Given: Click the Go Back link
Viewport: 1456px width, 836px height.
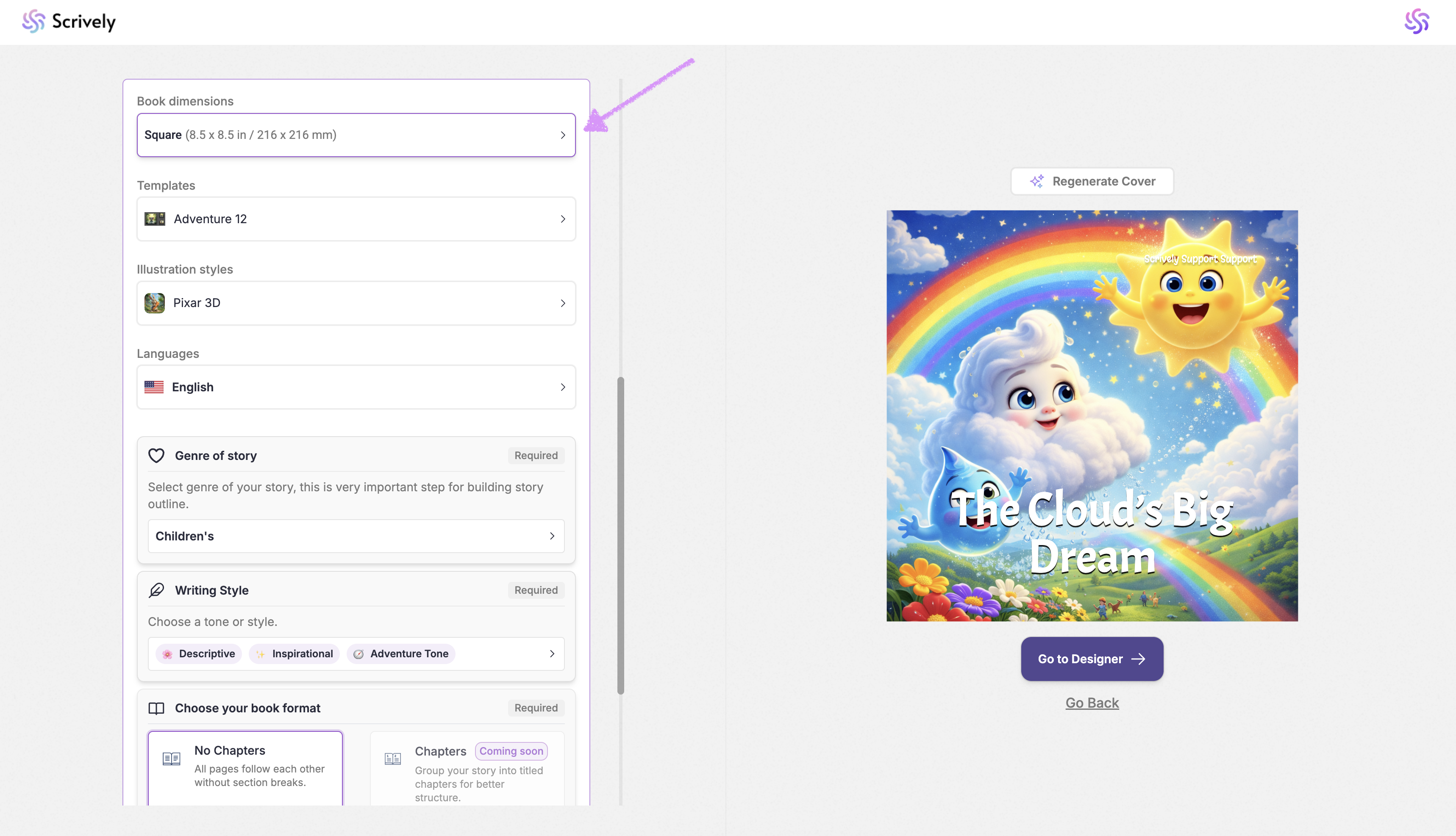Looking at the screenshot, I should point(1091,703).
